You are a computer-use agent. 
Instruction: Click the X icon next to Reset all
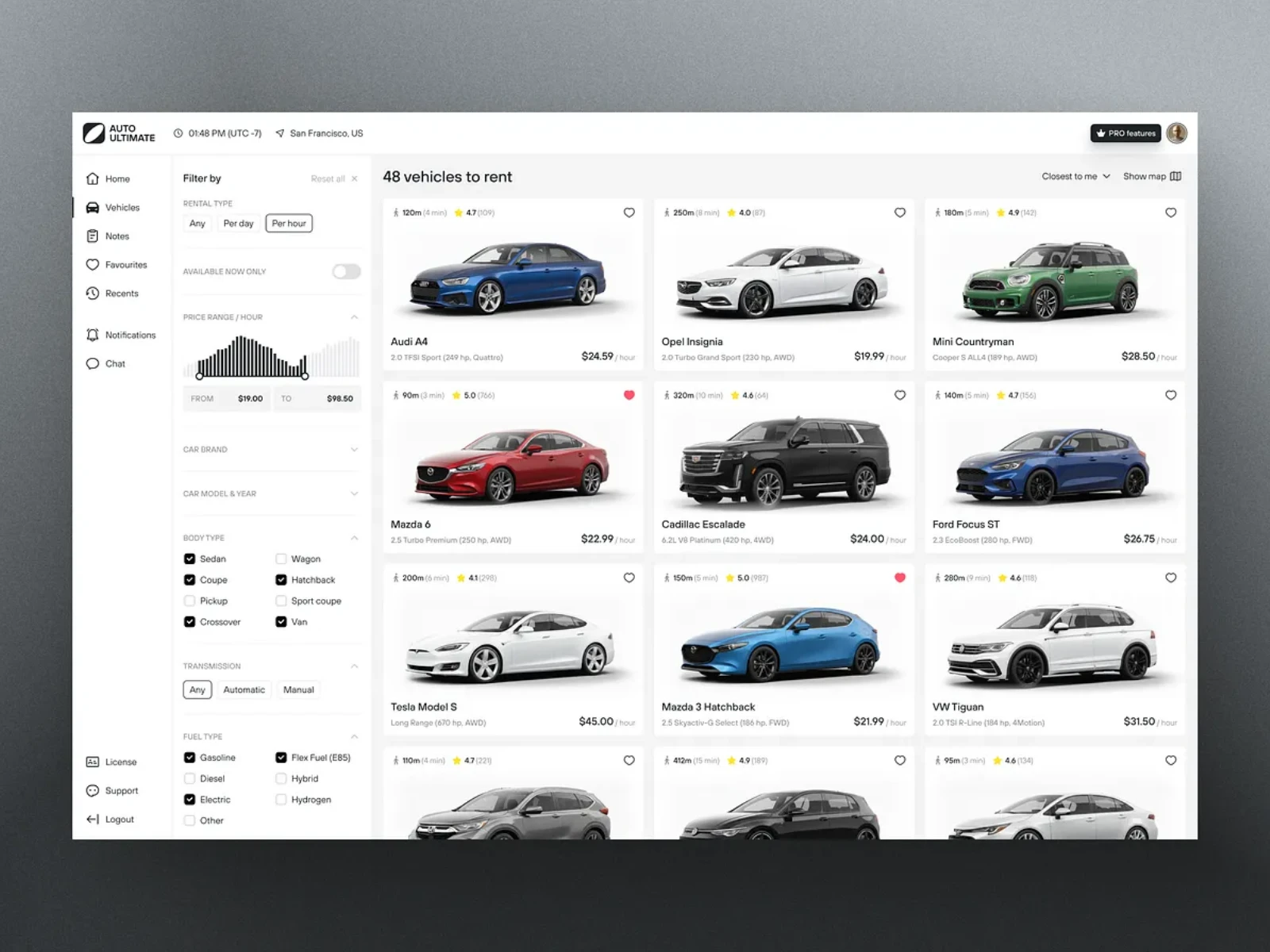coord(354,178)
